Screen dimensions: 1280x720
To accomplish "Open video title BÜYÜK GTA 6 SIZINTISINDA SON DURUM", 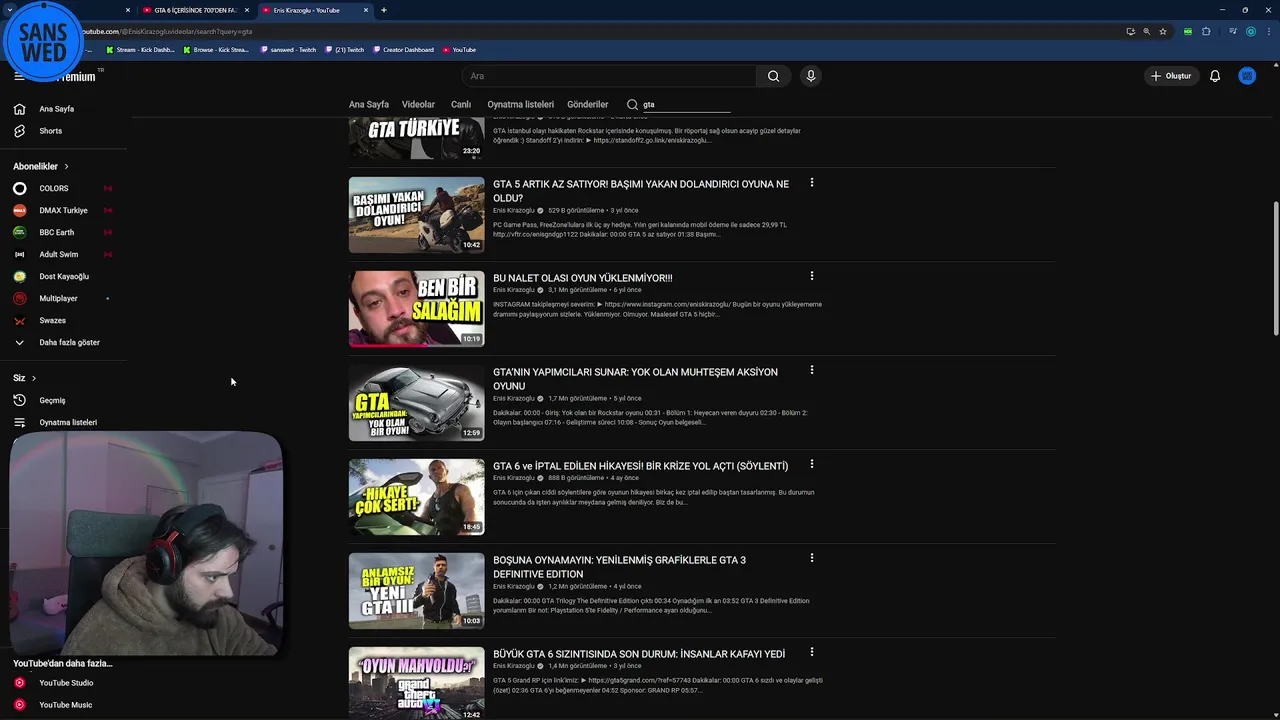I will point(639,654).
